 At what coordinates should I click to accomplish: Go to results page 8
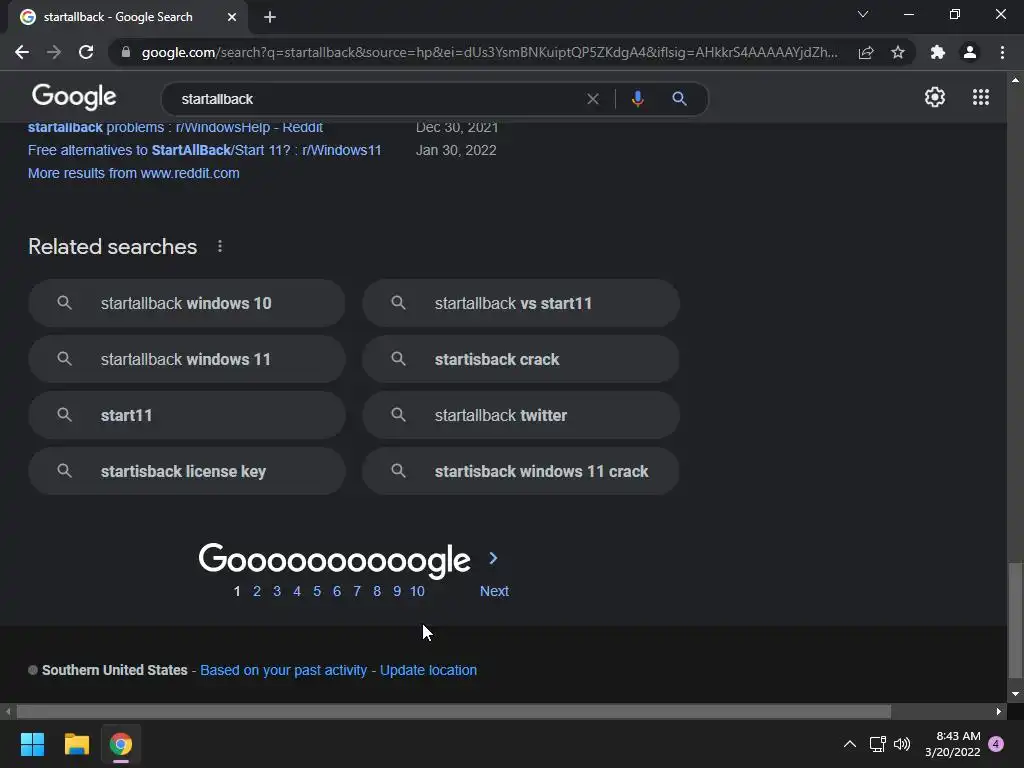click(377, 591)
